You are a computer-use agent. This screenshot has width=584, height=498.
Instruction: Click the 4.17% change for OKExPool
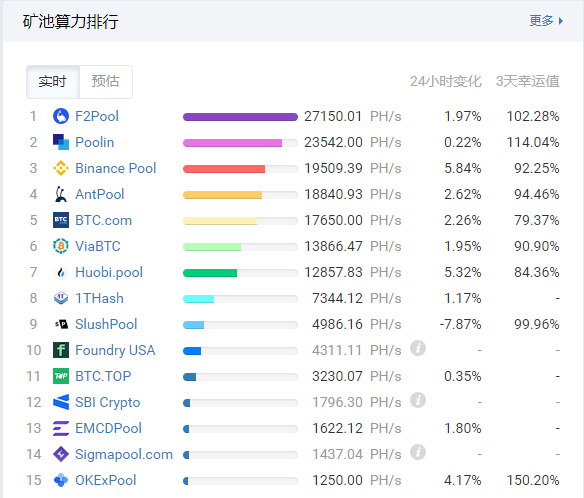[x=463, y=480]
